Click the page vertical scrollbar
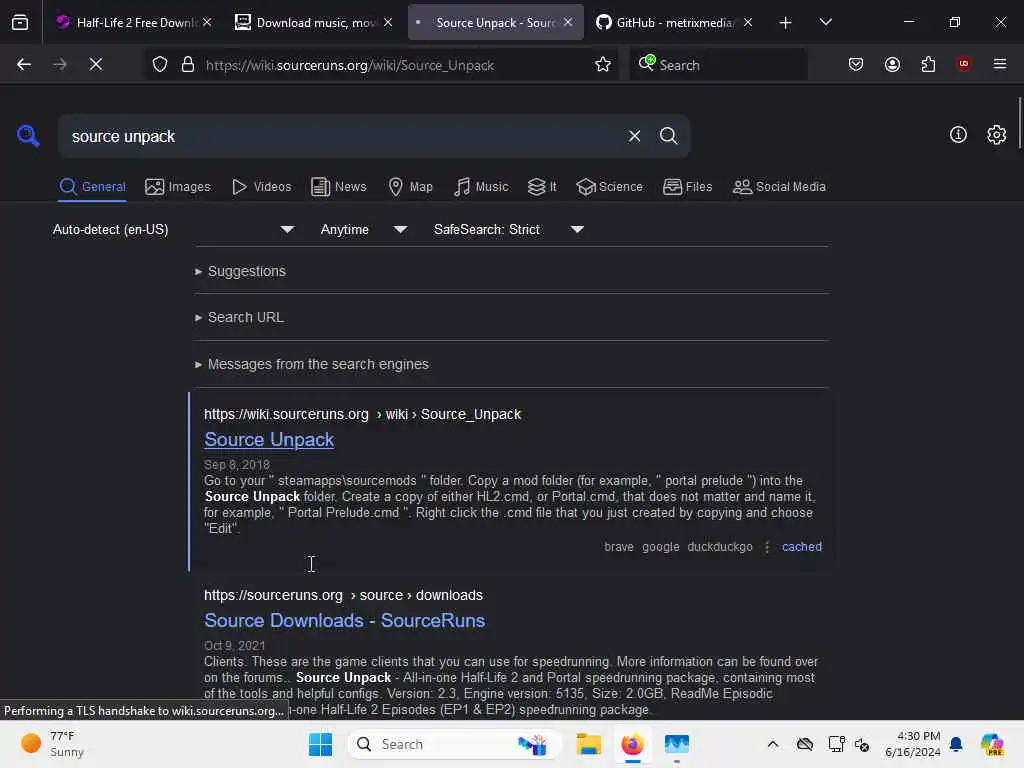The image size is (1024, 768). click(x=1019, y=124)
